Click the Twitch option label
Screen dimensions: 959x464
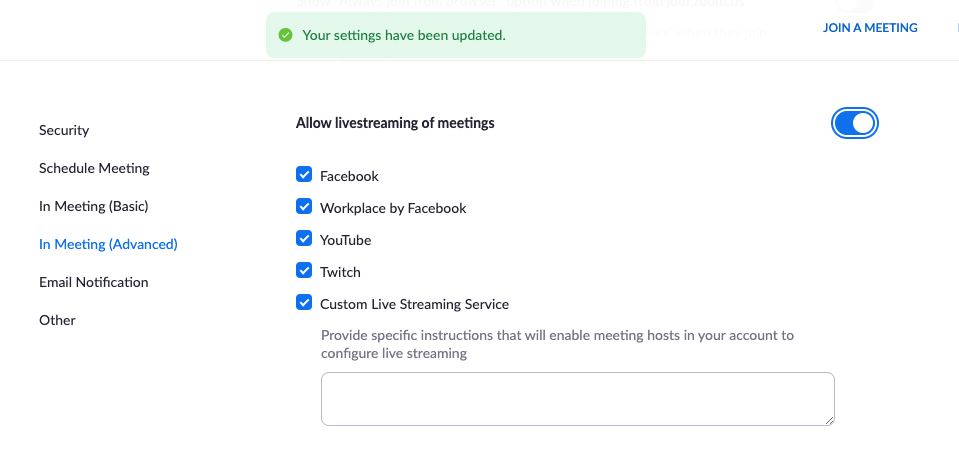[340, 272]
